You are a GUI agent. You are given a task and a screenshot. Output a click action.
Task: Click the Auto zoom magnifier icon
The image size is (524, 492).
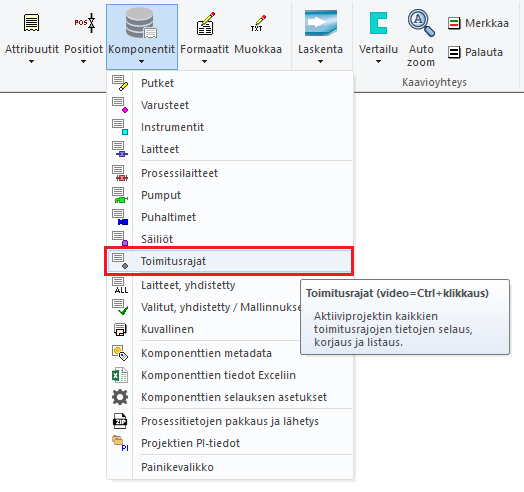click(x=421, y=23)
